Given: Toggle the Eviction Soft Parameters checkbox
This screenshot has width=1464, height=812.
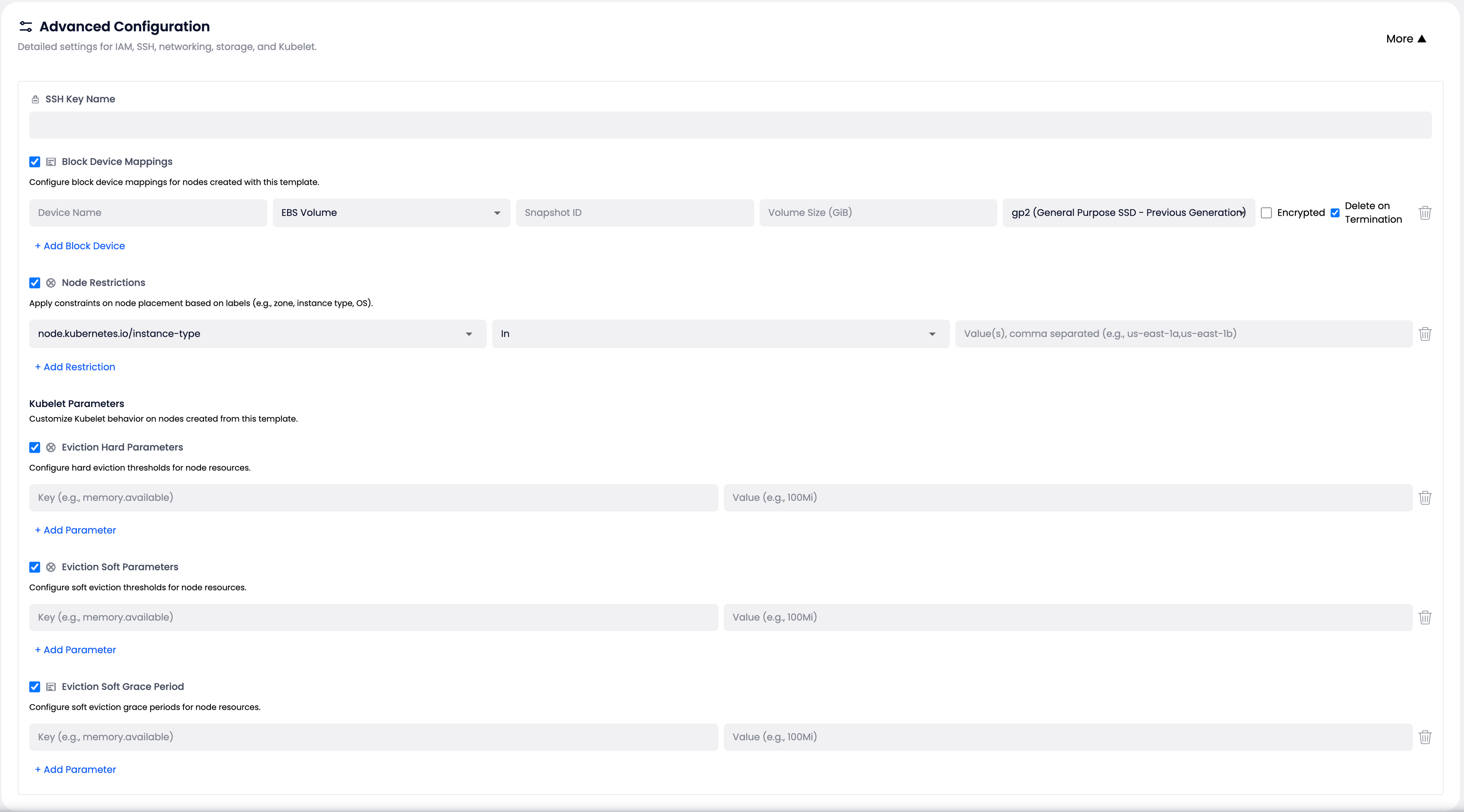Looking at the screenshot, I should click(35, 567).
